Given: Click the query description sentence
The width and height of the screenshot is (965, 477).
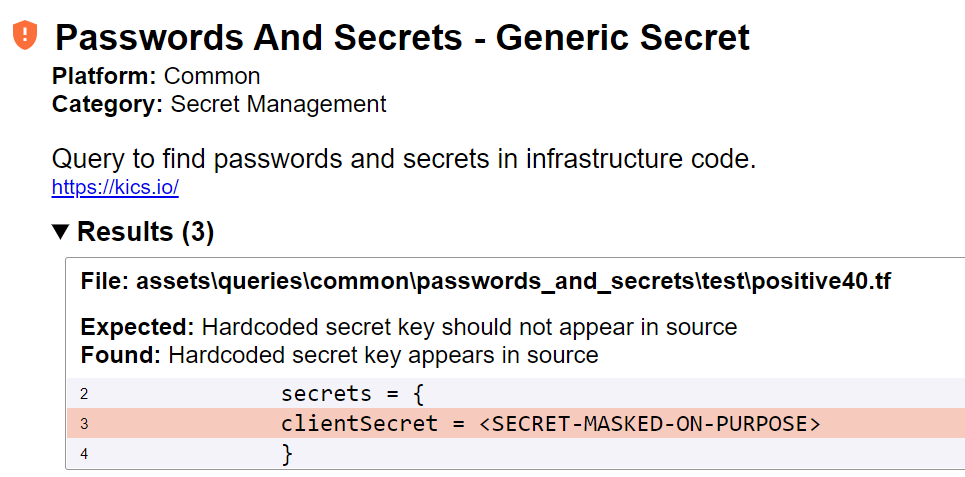Looking at the screenshot, I should (404, 159).
